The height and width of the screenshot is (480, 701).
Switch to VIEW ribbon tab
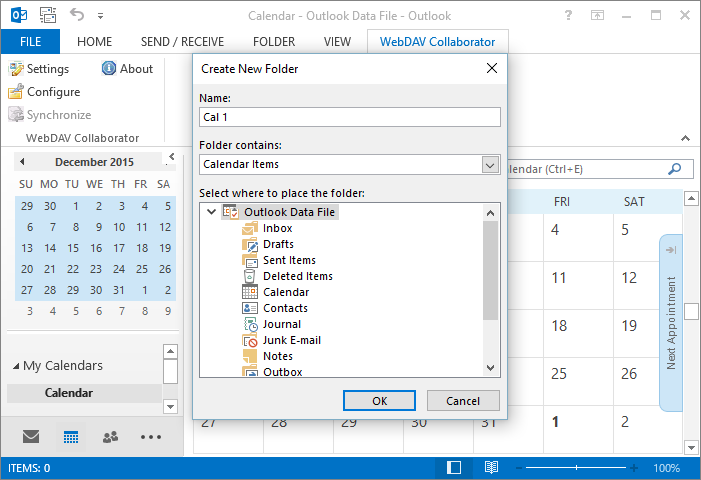(337, 42)
